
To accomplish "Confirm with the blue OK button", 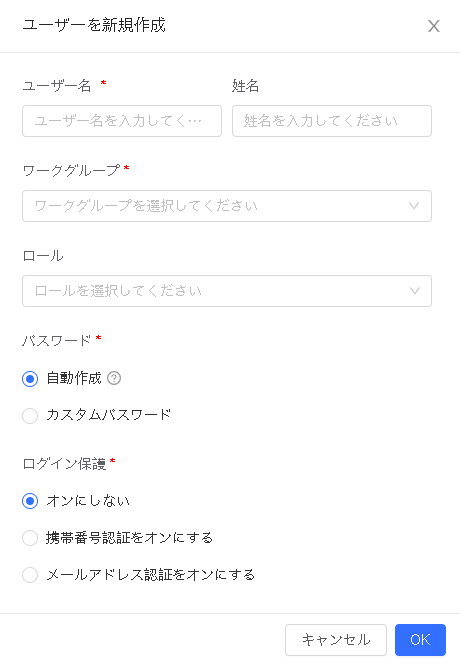I will [x=420, y=639].
